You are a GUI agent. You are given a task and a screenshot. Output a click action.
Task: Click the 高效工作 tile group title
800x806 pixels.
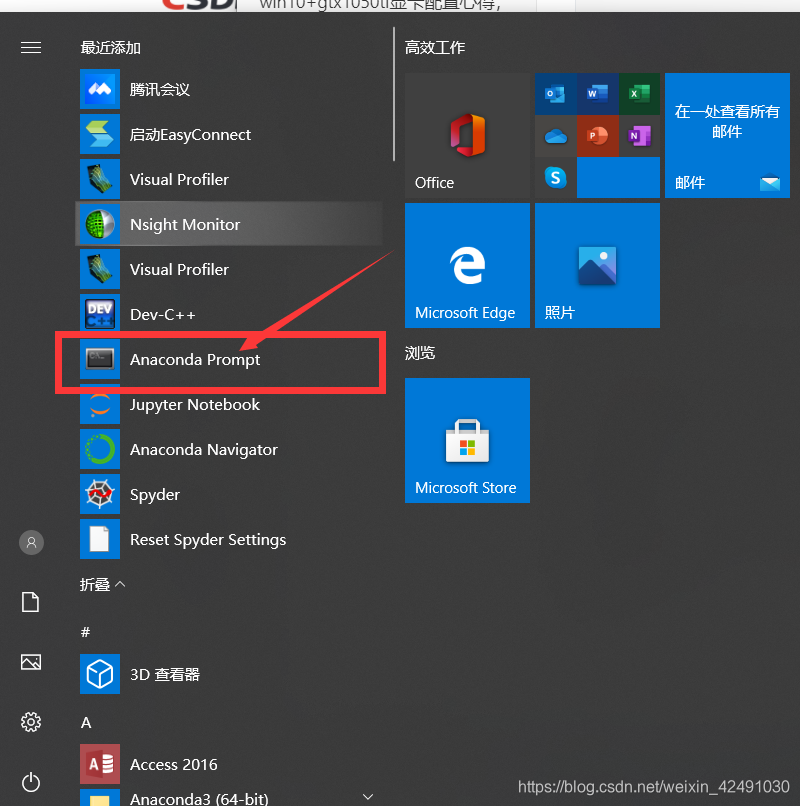click(435, 48)
